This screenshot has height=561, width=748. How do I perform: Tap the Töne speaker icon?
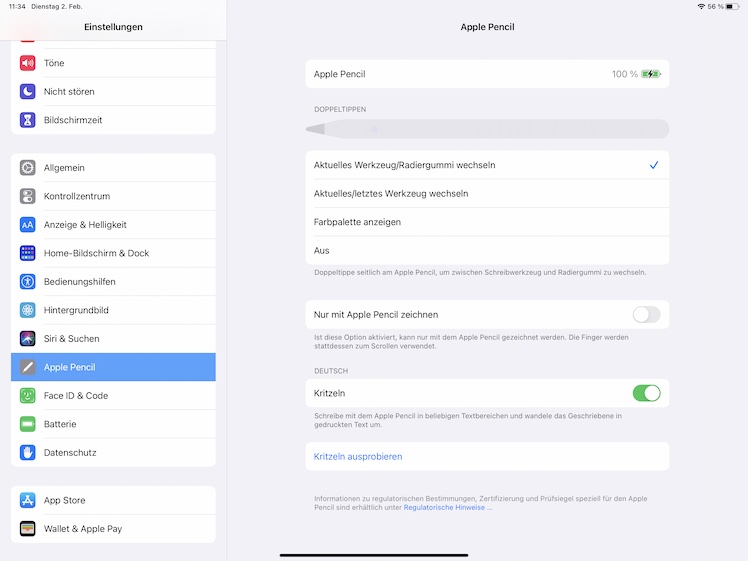(x=27, y=63)
